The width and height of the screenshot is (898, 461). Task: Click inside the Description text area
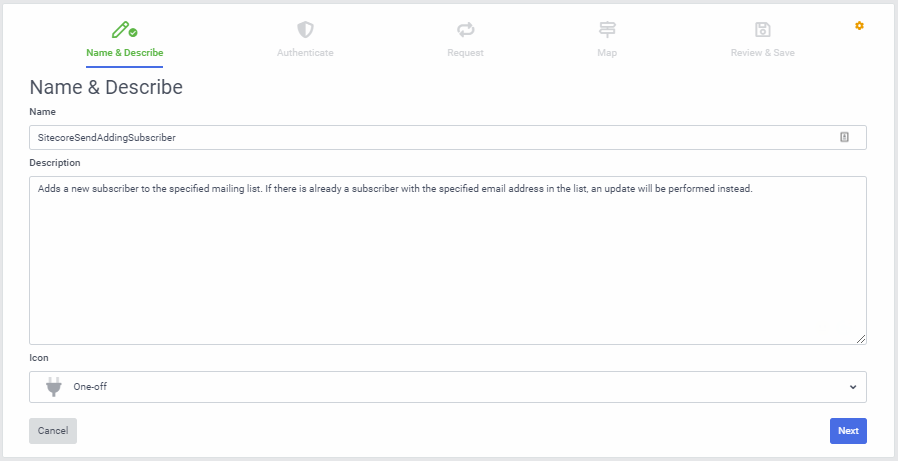(x=447, y=260)
